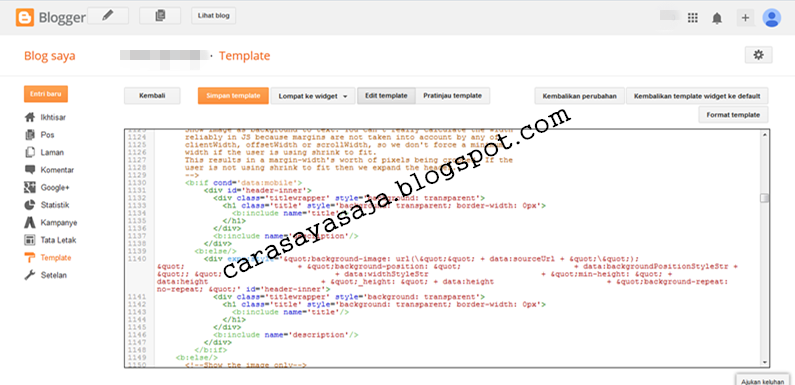Viewport: 795px width, 385px height.
Task: Click the Statistik pie chart icon
Action: coord(30,205)
